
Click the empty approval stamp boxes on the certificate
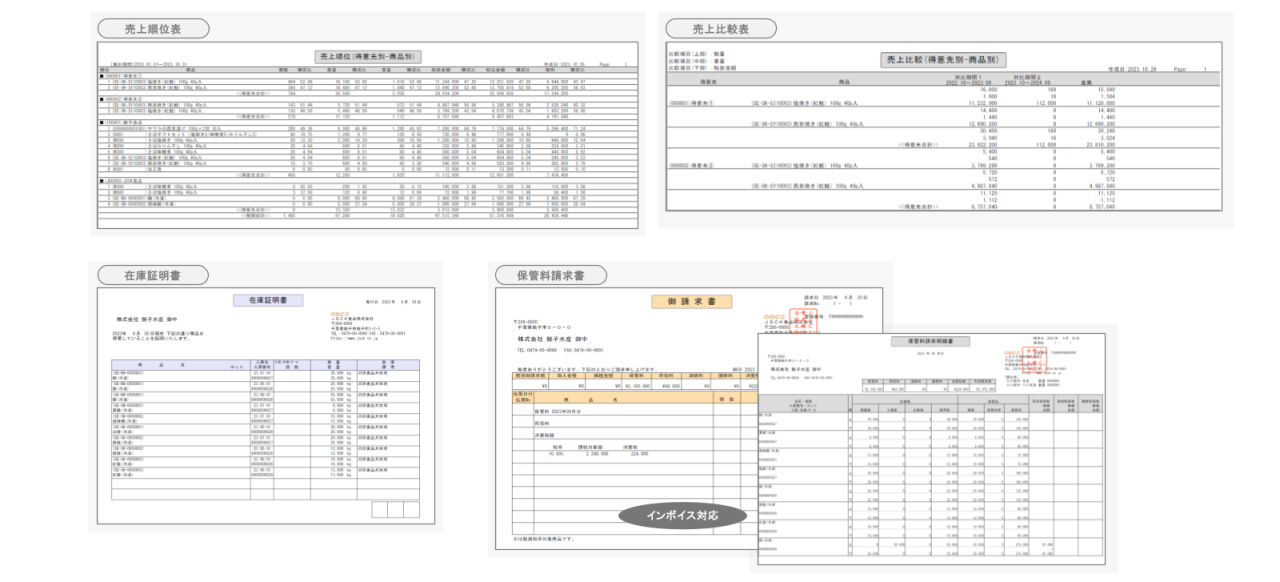[397, 510]
